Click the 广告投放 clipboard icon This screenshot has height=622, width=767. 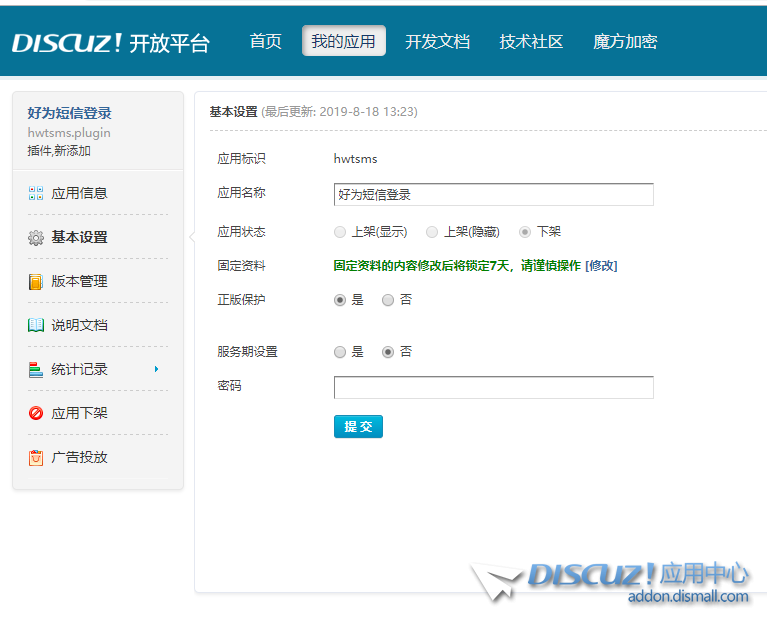click(36, 458)
